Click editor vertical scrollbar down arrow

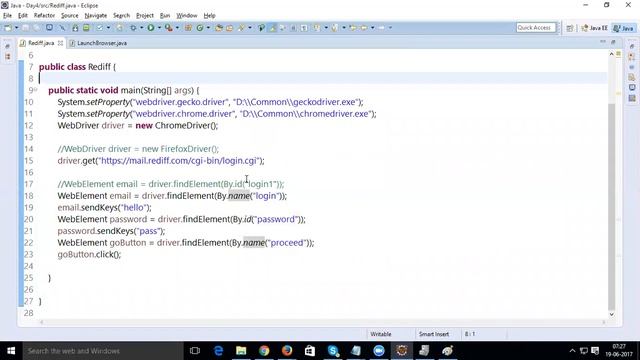pos(611,314)
